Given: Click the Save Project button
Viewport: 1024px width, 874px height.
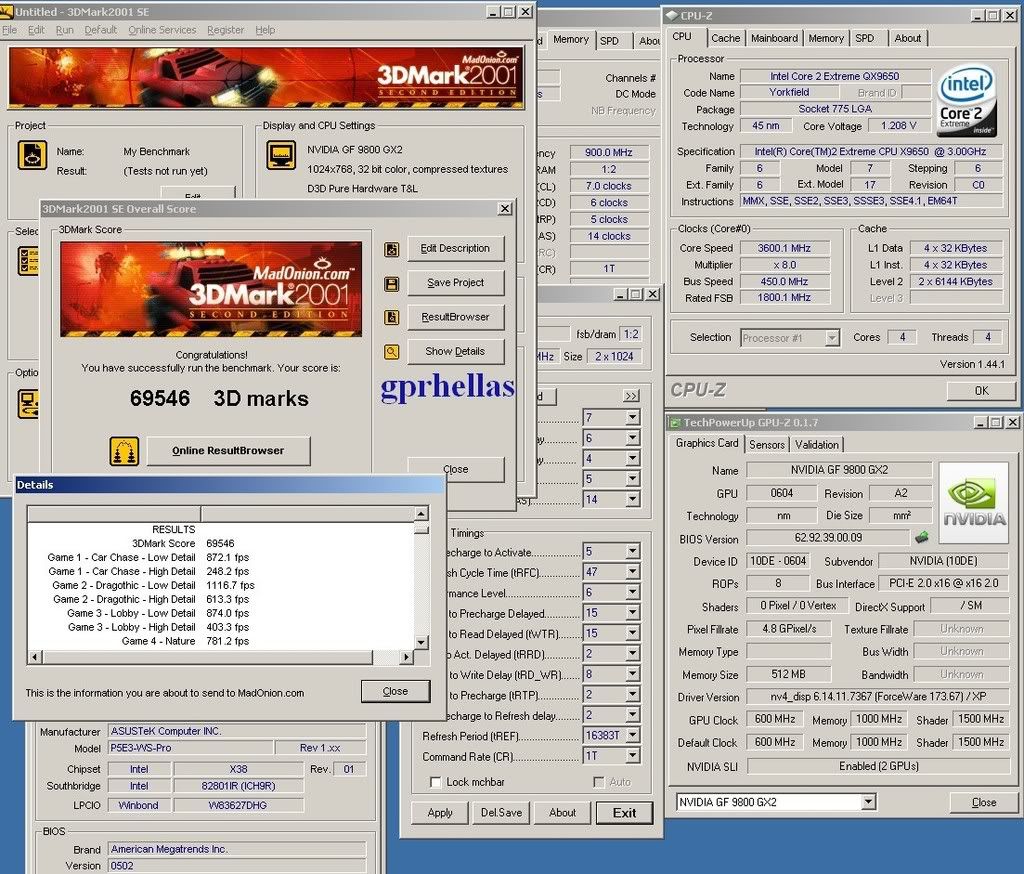Looking at the screenshot, I should [455, 283].
